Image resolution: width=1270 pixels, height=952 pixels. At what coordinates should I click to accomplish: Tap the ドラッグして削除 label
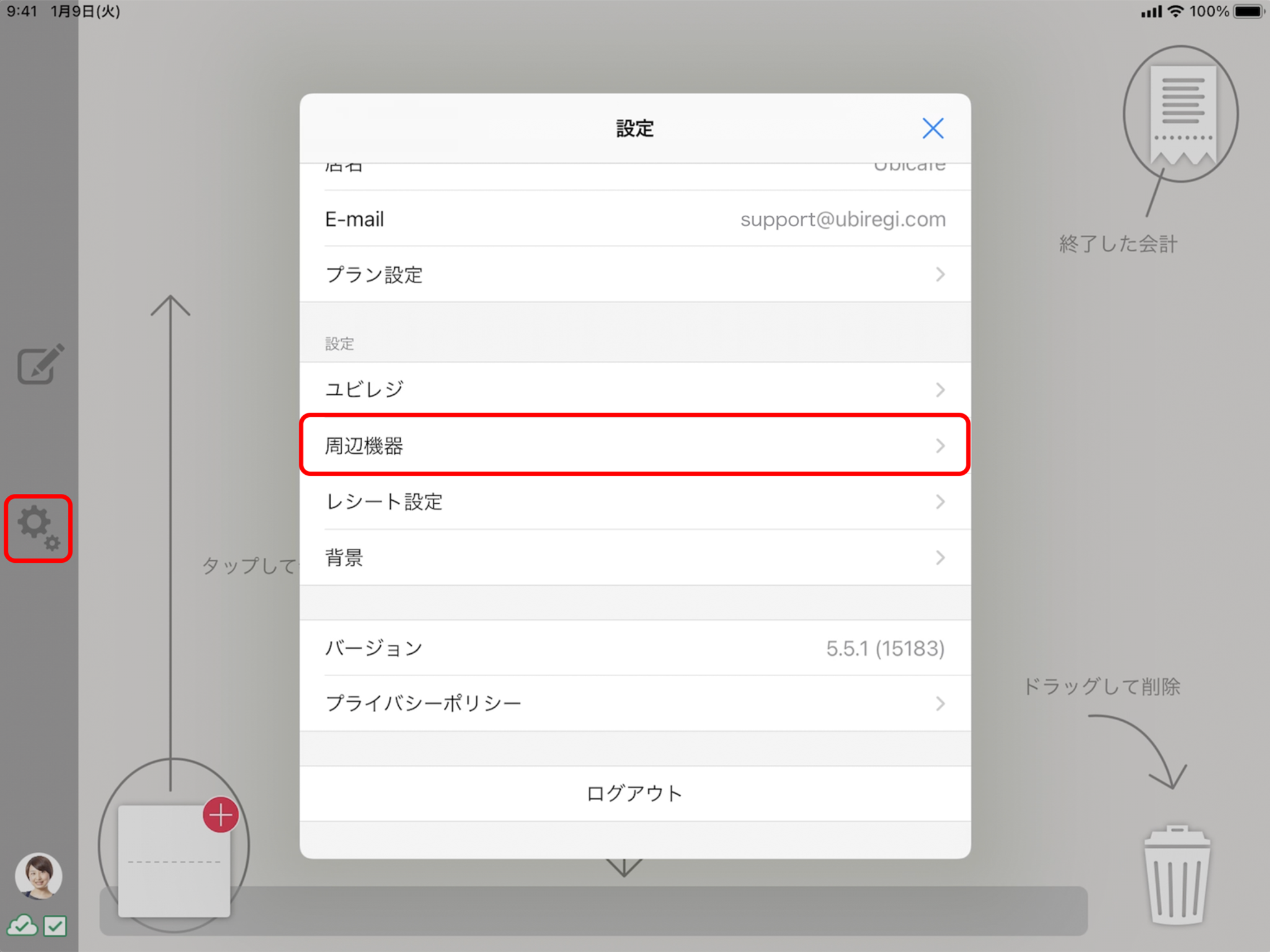[x=1102, y=686]
